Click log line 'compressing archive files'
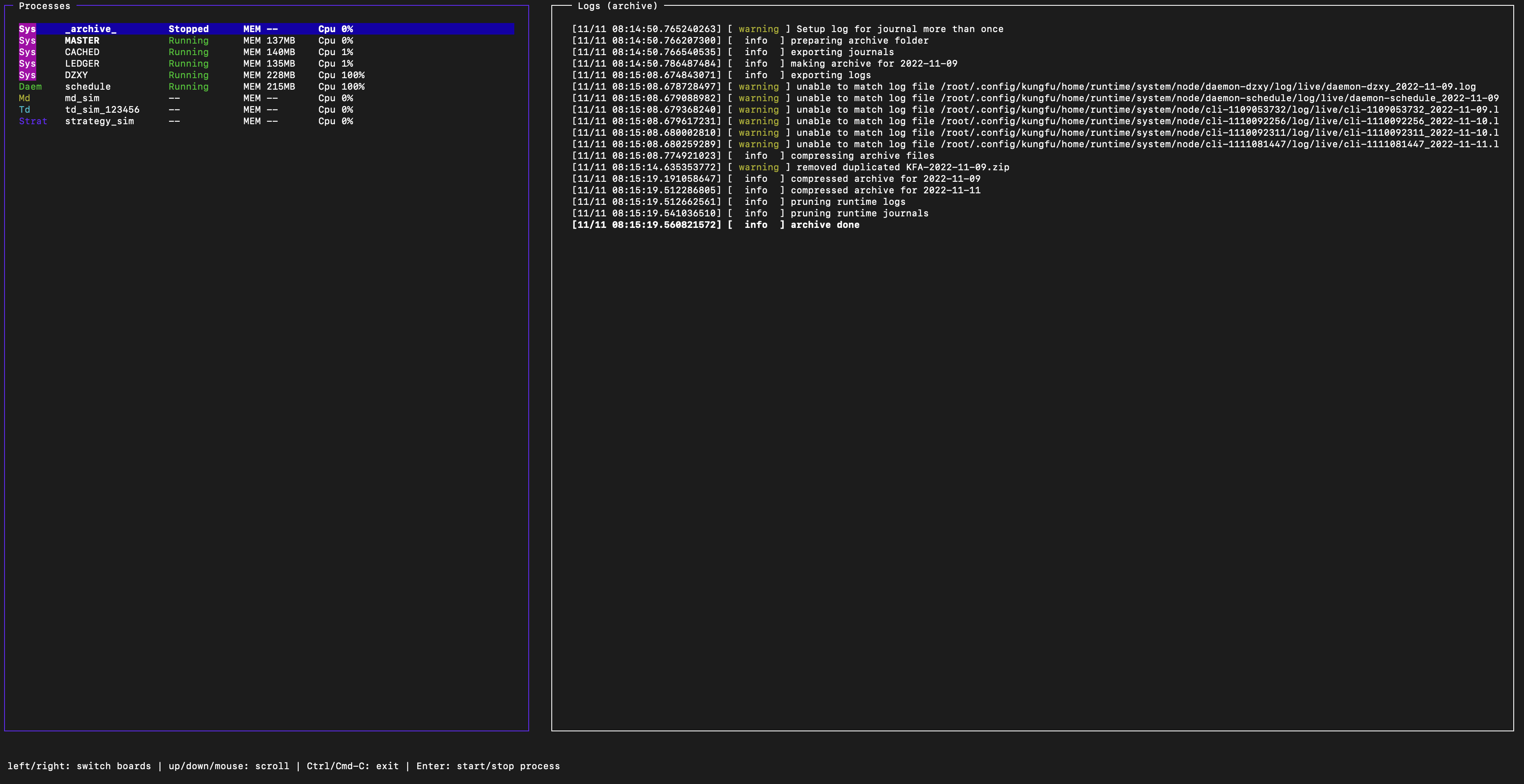 click(753, 156)
